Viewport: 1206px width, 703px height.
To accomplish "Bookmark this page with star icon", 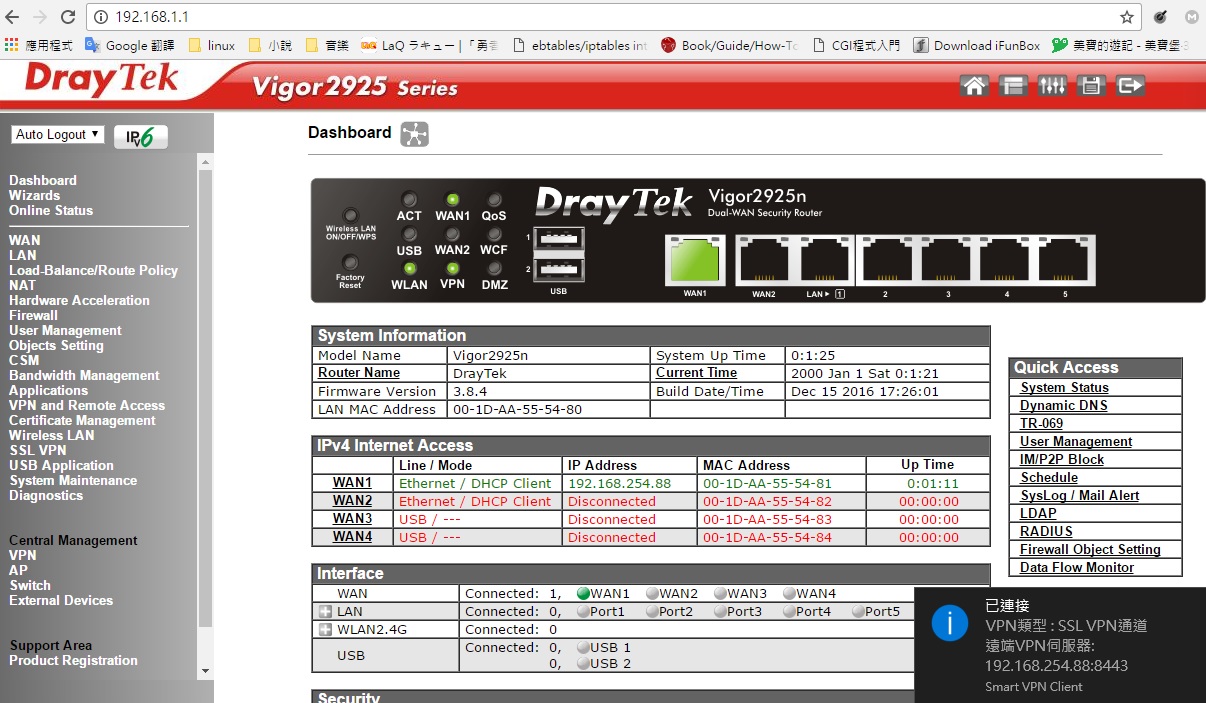I will (1127, 17).
